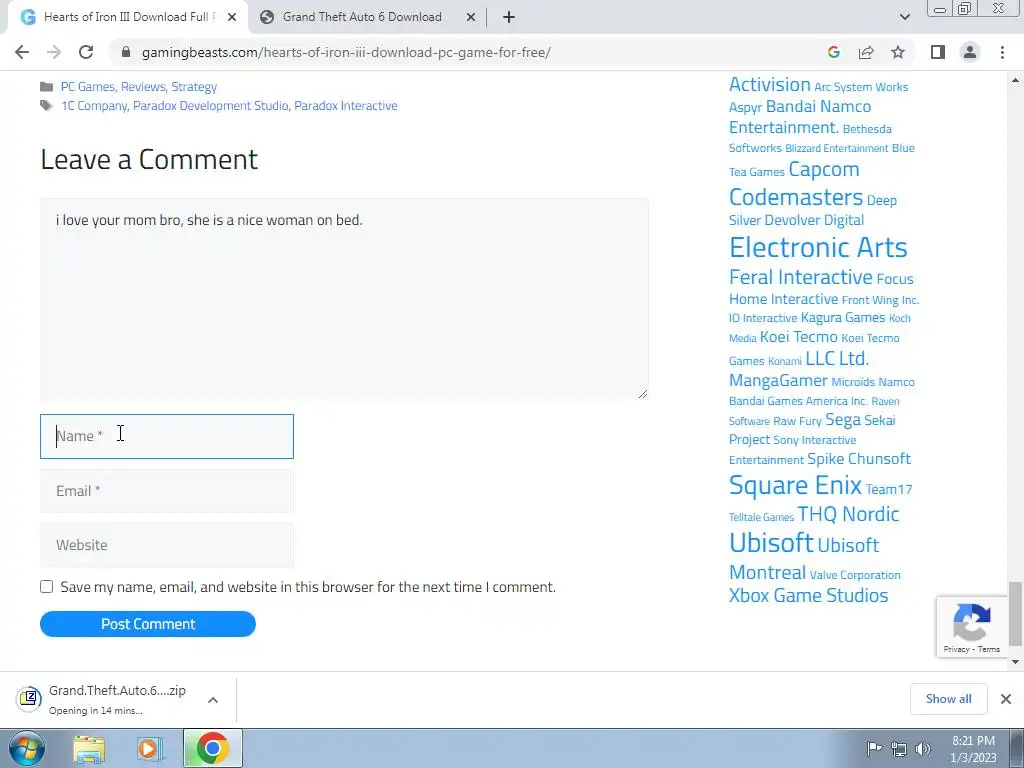This screenshot has width=1024, height=768.
Task: Close the Grand Theft Auto 6 Download tab
Action: click(x=470, y=17)
